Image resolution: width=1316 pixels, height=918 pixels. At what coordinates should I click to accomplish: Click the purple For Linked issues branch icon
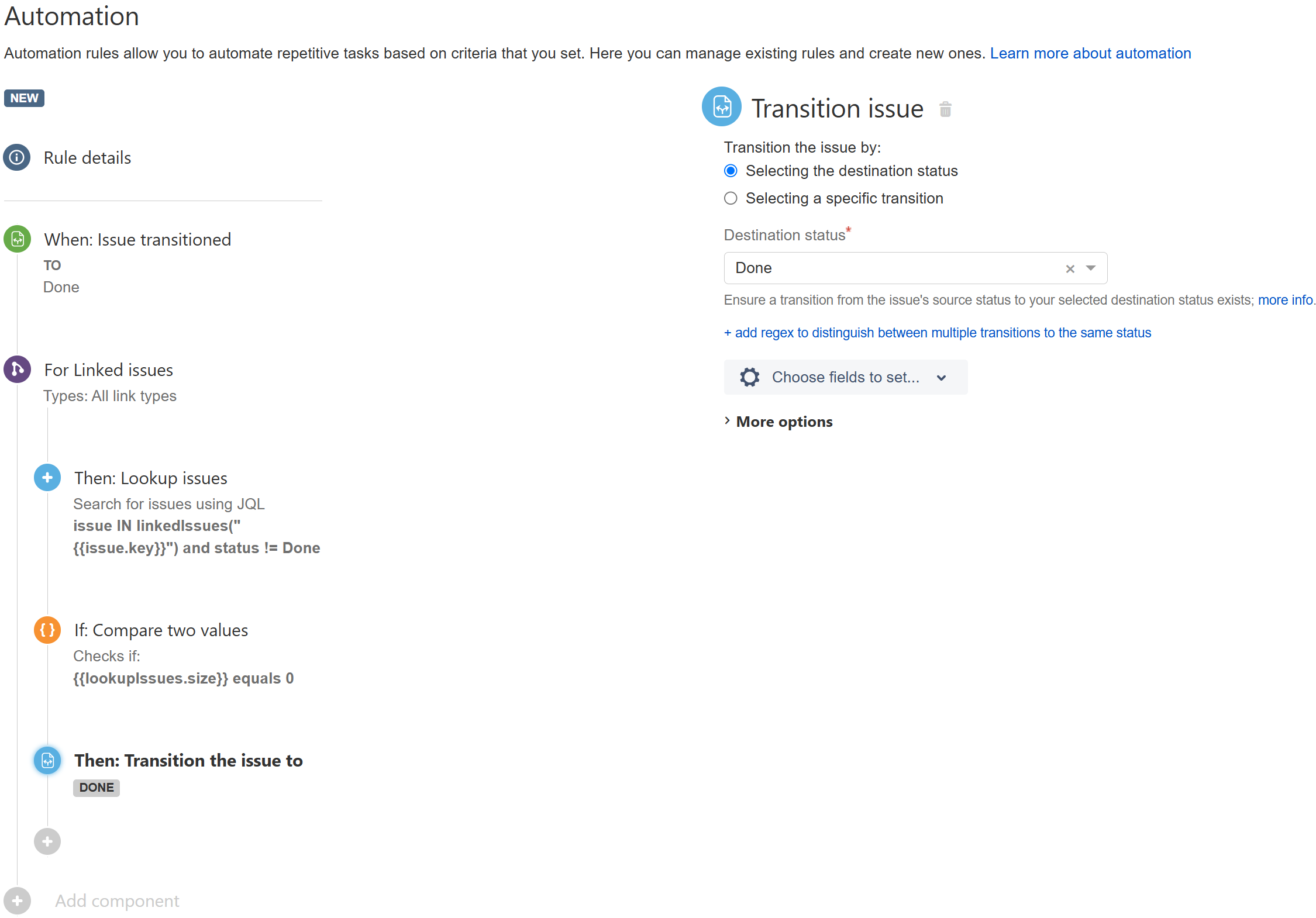pyautogui.click(x=16, y=369)
